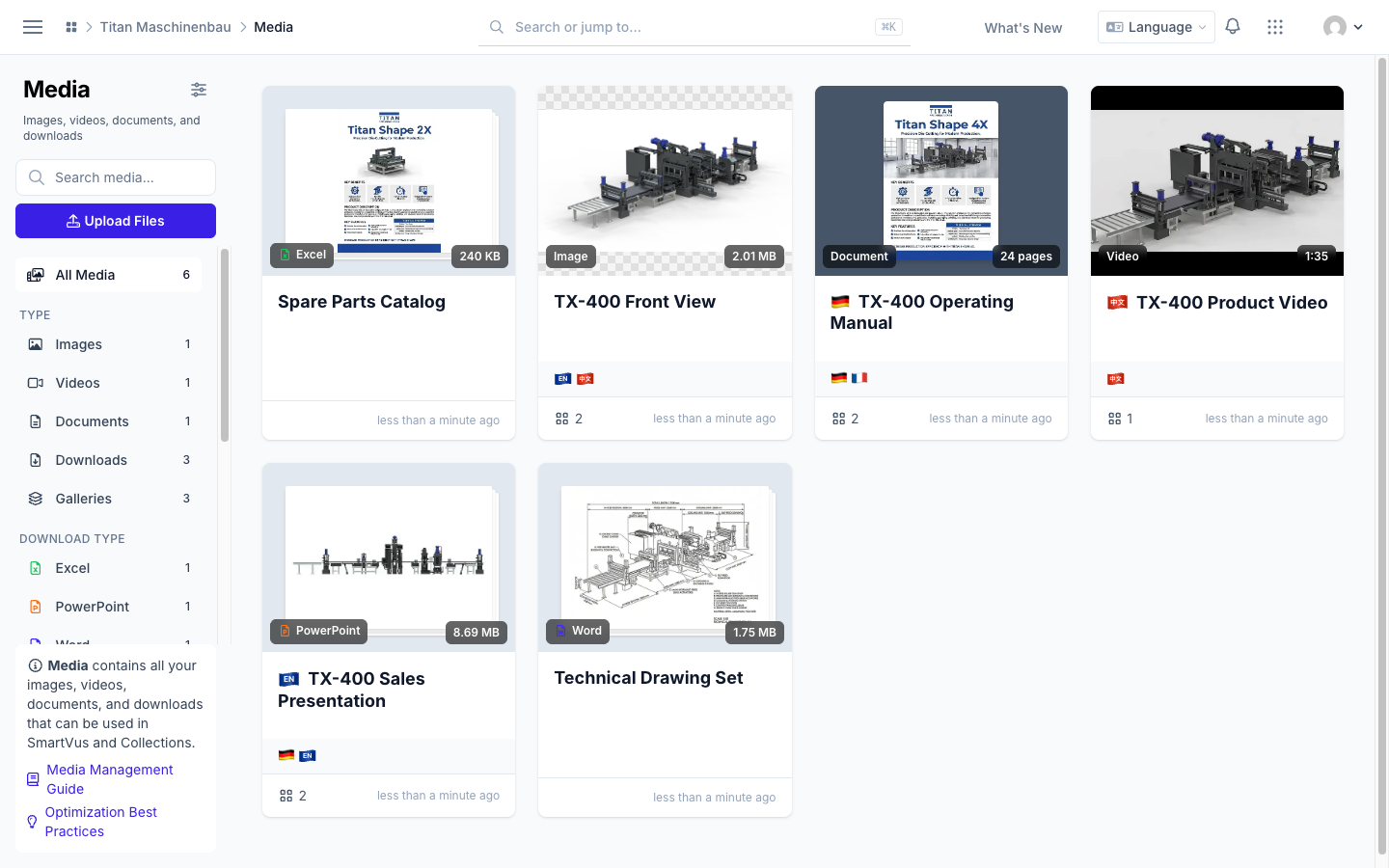Open the notifications bell
The width and height of the screenshot is (1389, 868).
coord(1233,27)
